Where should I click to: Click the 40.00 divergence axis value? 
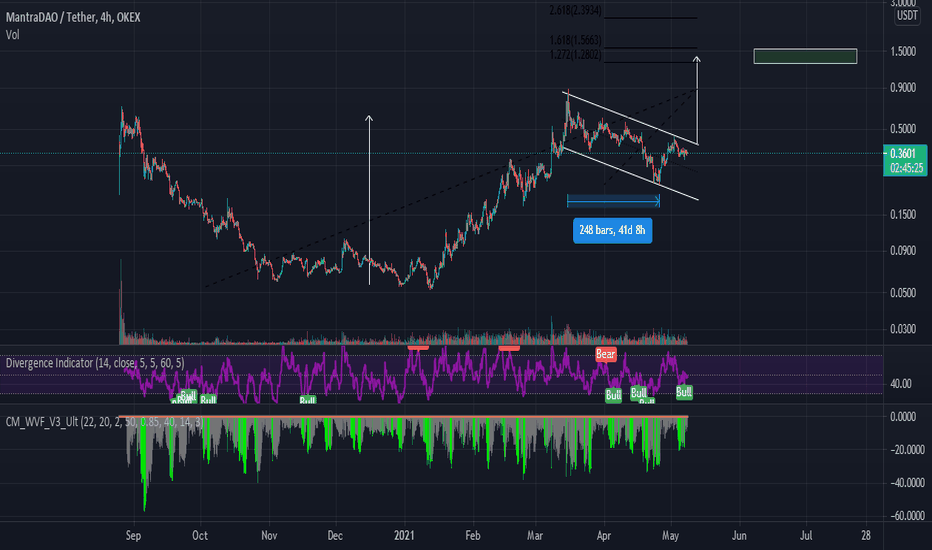tap(900, 384)
